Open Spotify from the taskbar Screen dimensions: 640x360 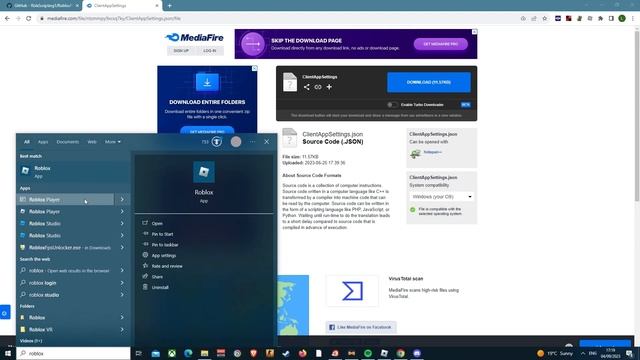pos(368,353)
